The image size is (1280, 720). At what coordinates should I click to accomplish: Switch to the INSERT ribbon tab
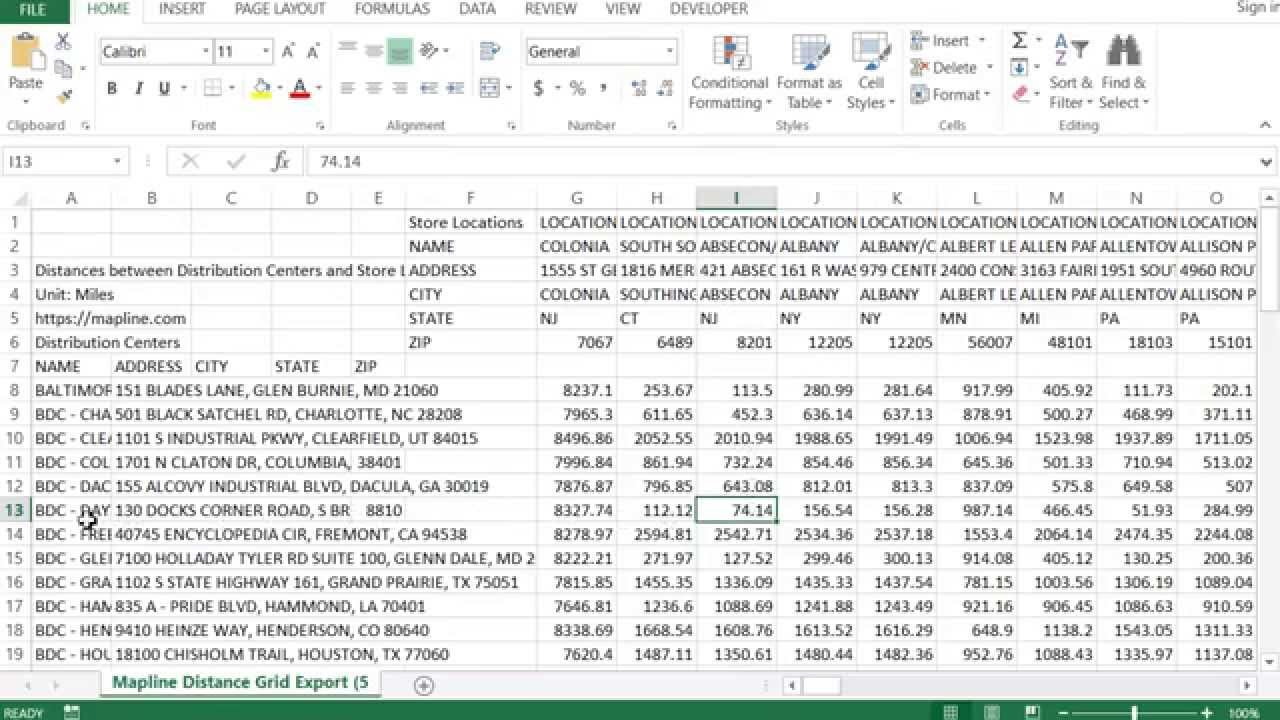tap(182, 9)
